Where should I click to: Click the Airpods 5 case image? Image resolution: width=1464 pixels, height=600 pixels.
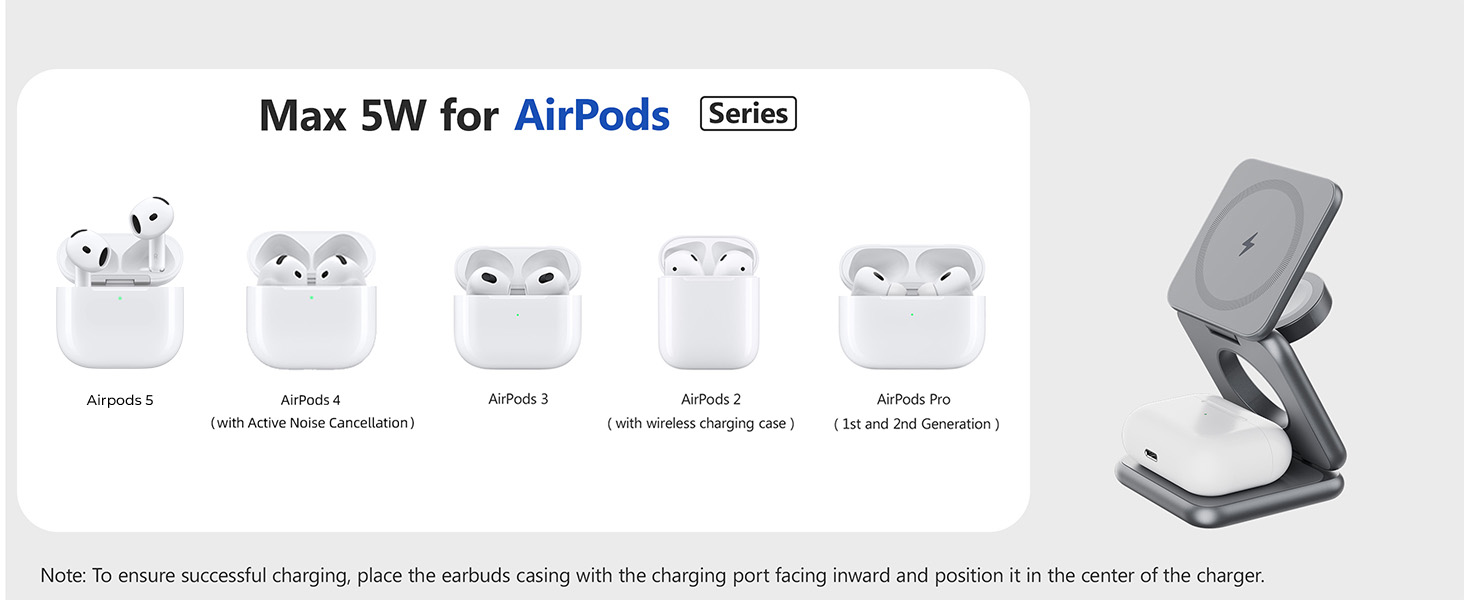[120, 283]
